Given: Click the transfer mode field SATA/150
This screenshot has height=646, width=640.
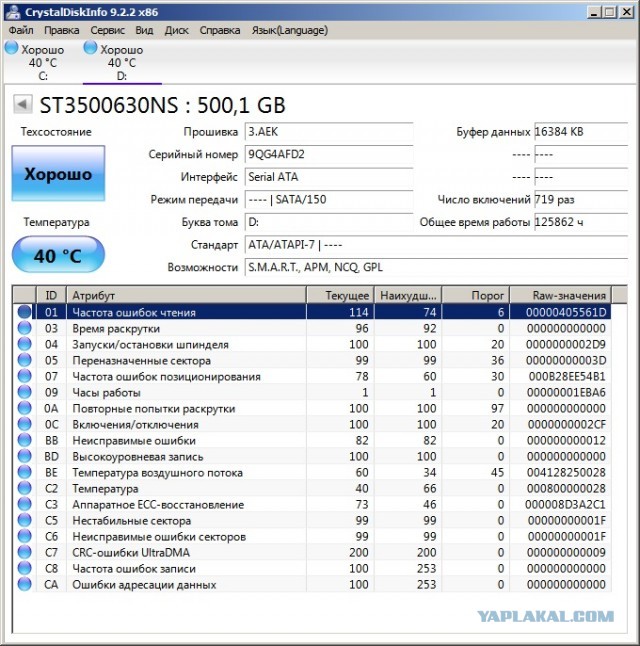Looking at the screenshot, I should point(329,200).
